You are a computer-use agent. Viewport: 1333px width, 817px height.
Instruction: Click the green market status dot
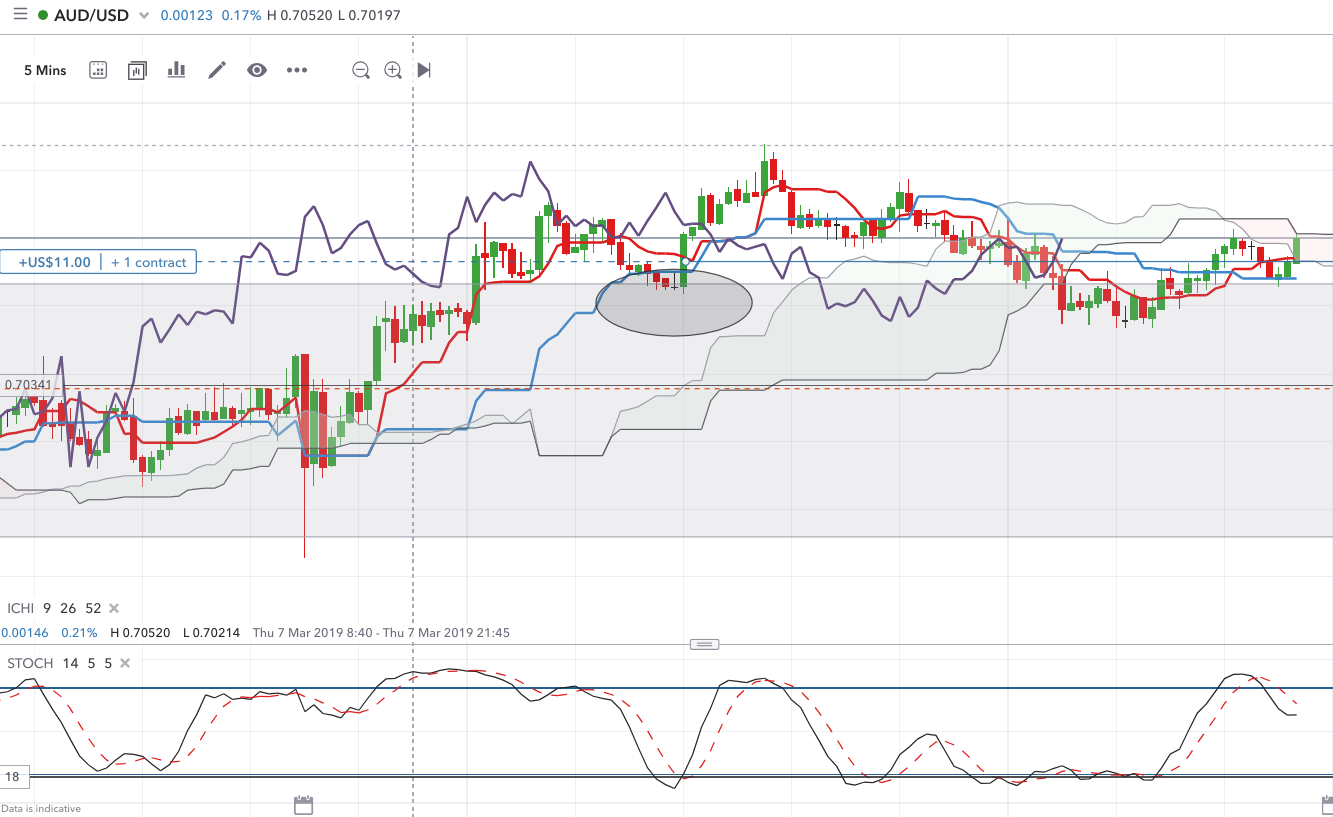pos(42,16)
